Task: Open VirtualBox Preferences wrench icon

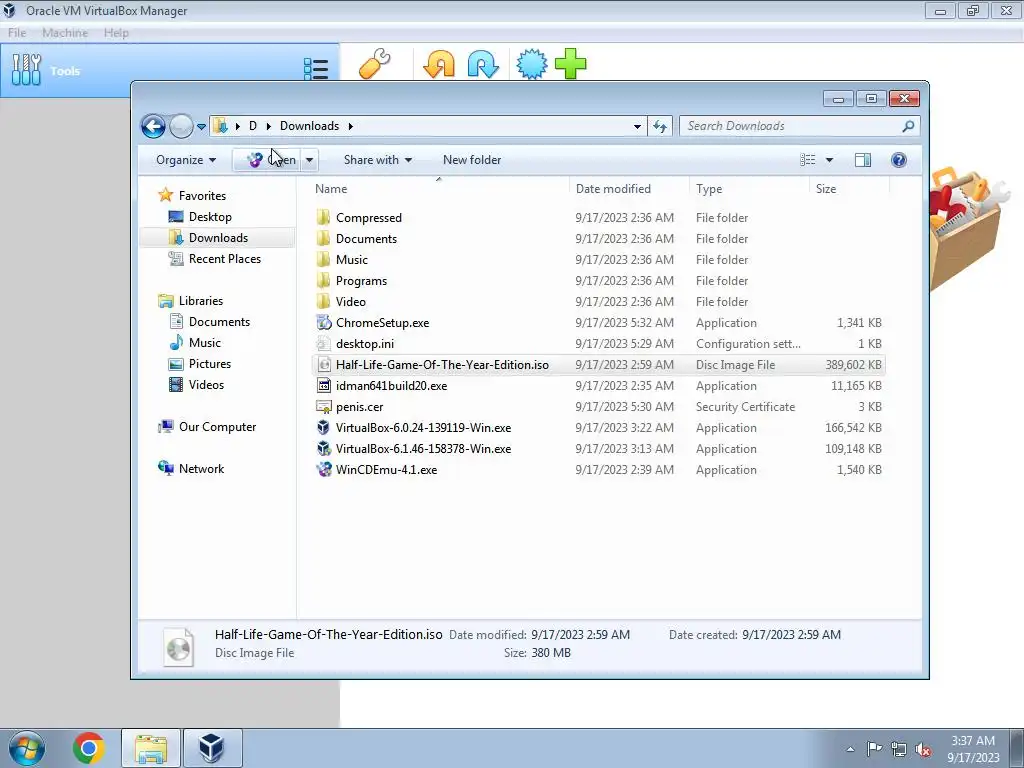Action: click(x=375, y=64)
